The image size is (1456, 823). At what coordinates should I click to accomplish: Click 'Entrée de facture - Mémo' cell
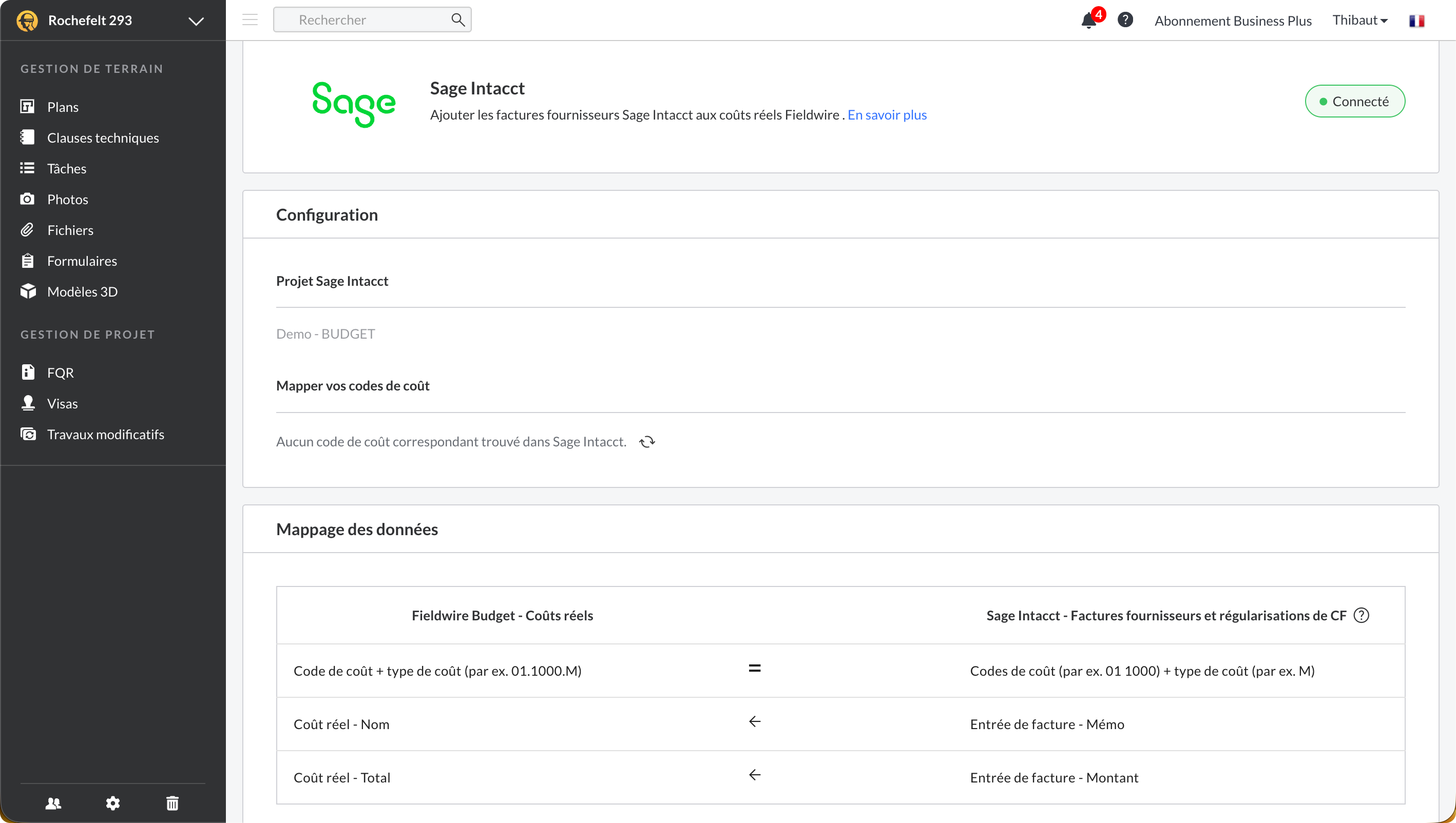tap(1047, 724)
